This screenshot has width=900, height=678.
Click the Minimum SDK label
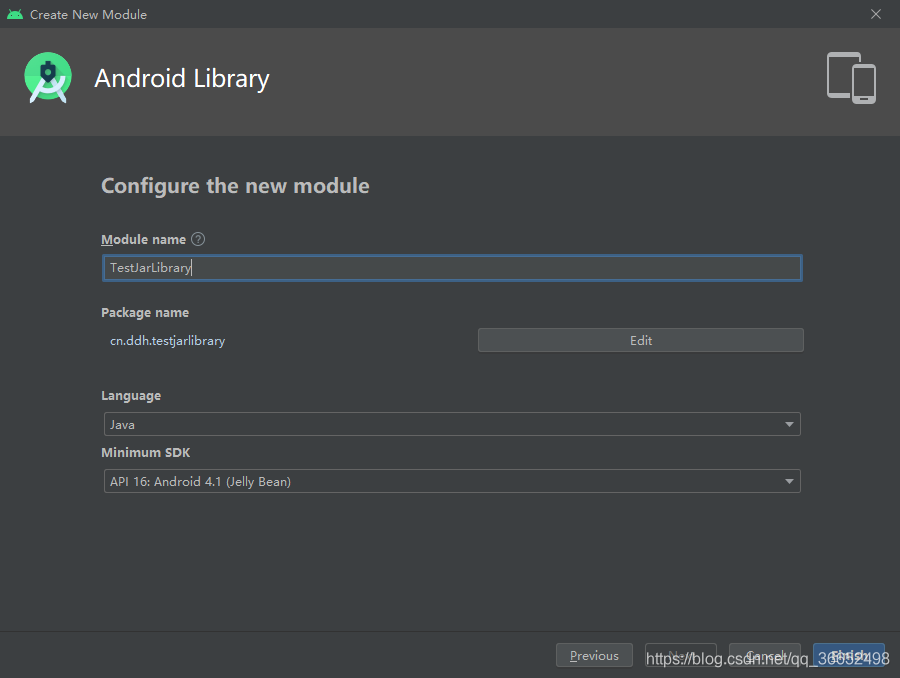[x=146, y=452]
